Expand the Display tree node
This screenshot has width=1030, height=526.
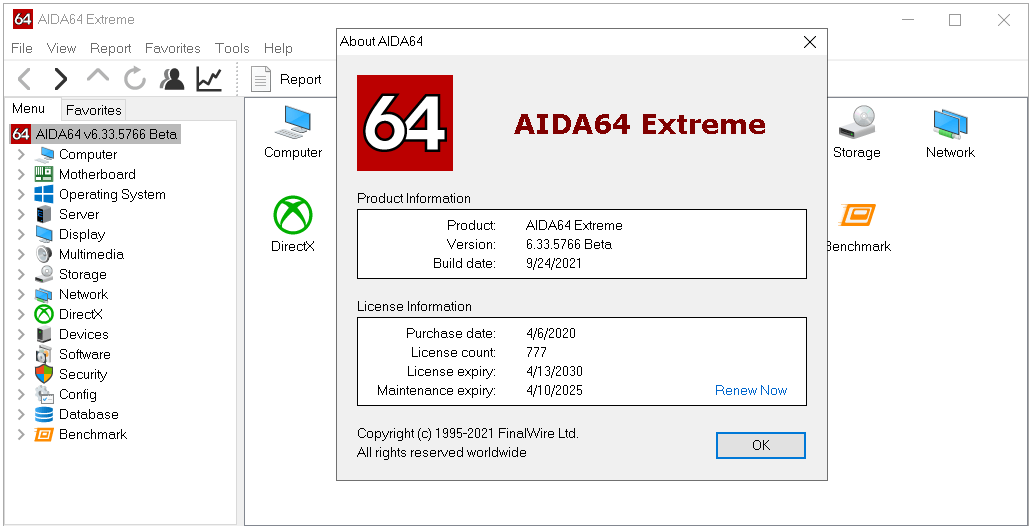[21, 234]
